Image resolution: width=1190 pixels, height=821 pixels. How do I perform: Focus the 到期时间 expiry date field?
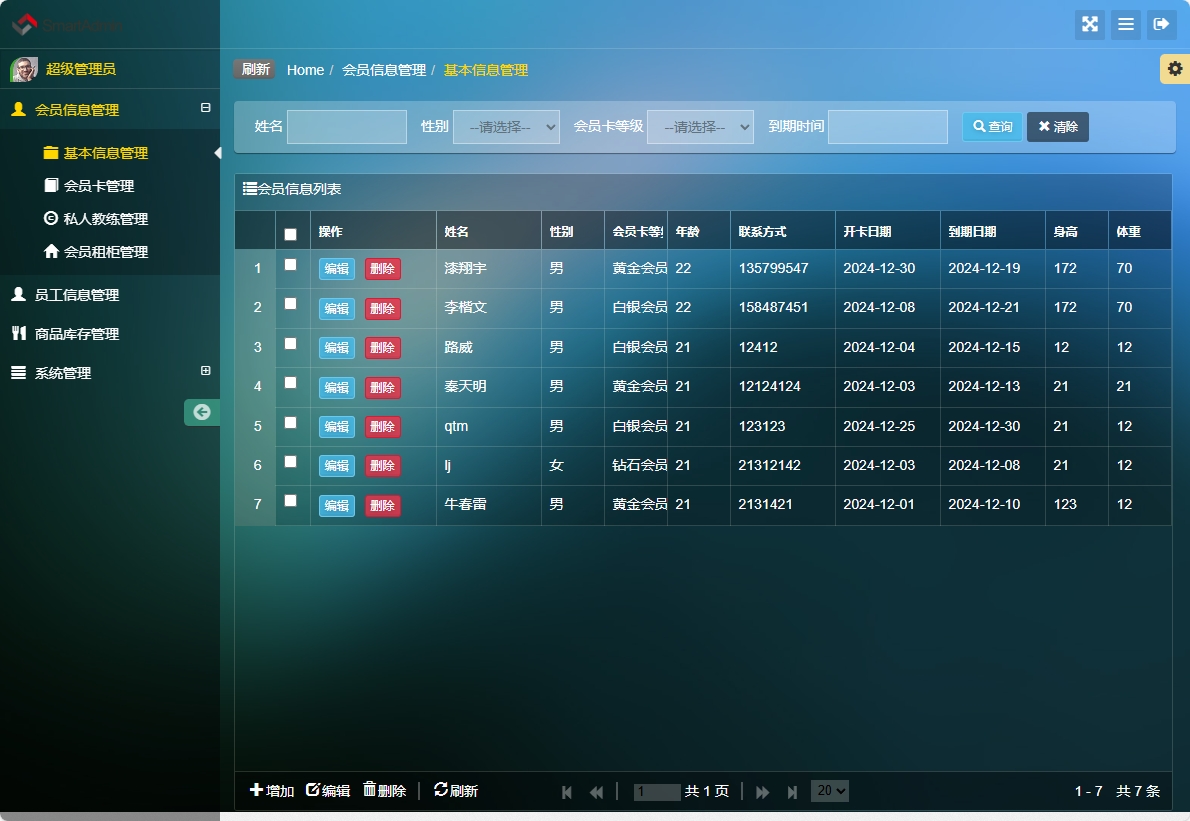tap(888, 127)
